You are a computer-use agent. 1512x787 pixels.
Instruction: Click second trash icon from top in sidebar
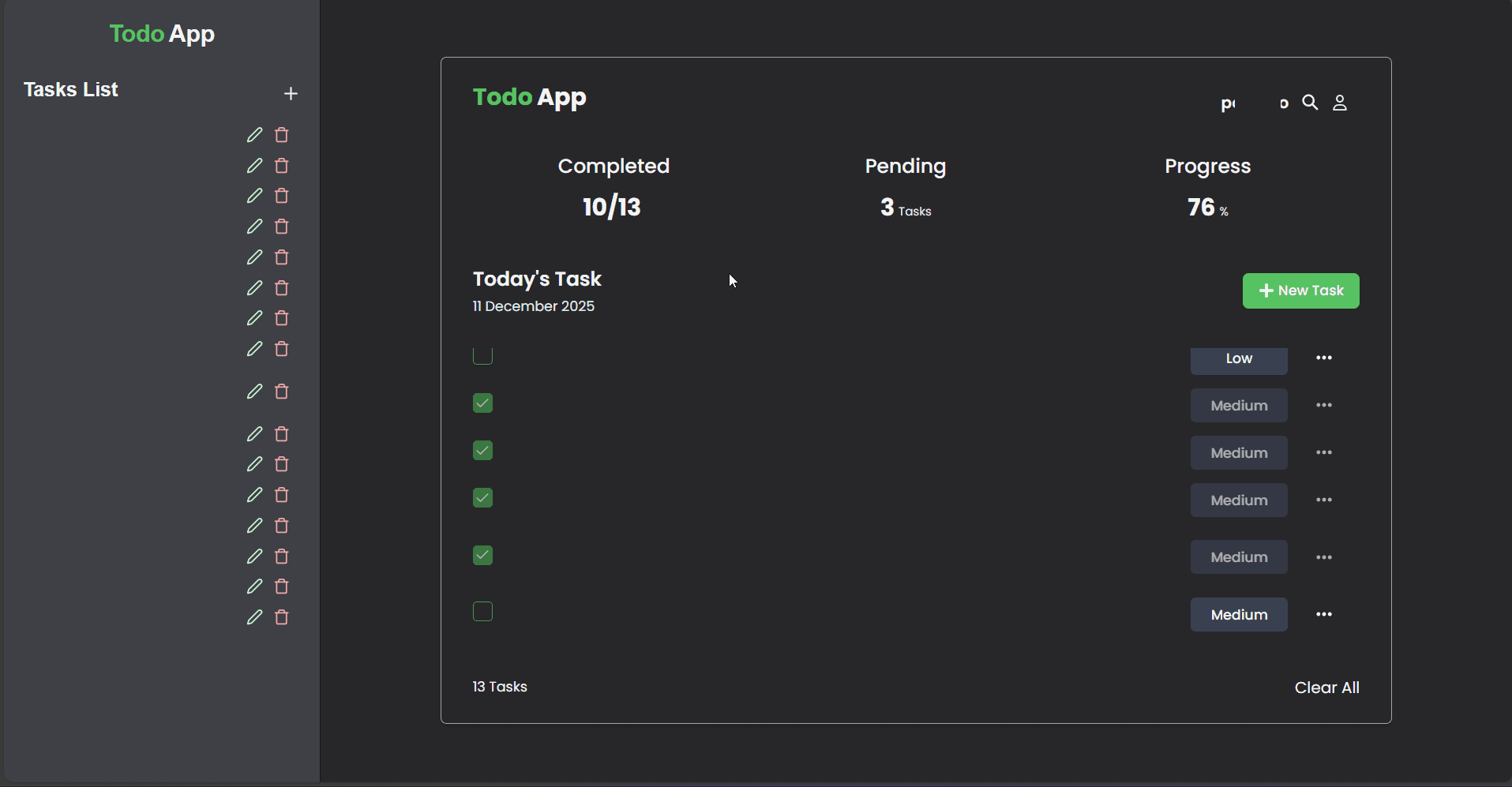[x=281, y=166]
